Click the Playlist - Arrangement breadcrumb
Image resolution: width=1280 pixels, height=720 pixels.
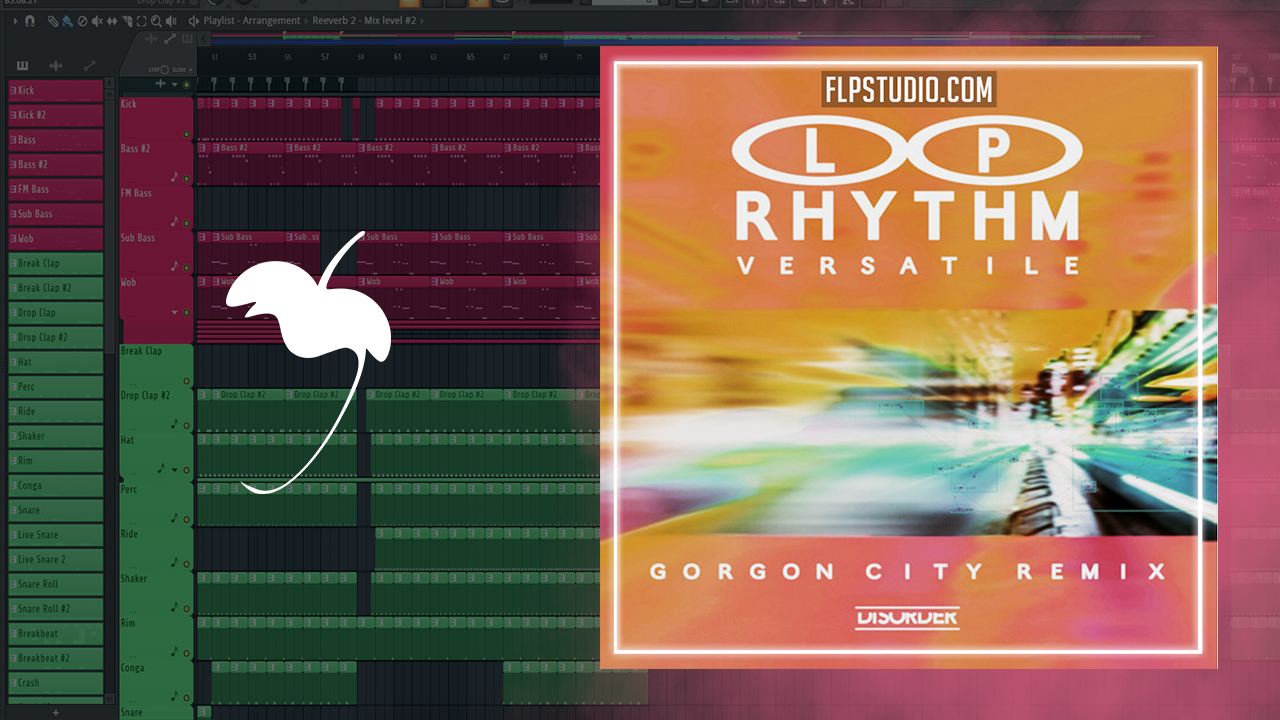[252, 20]
